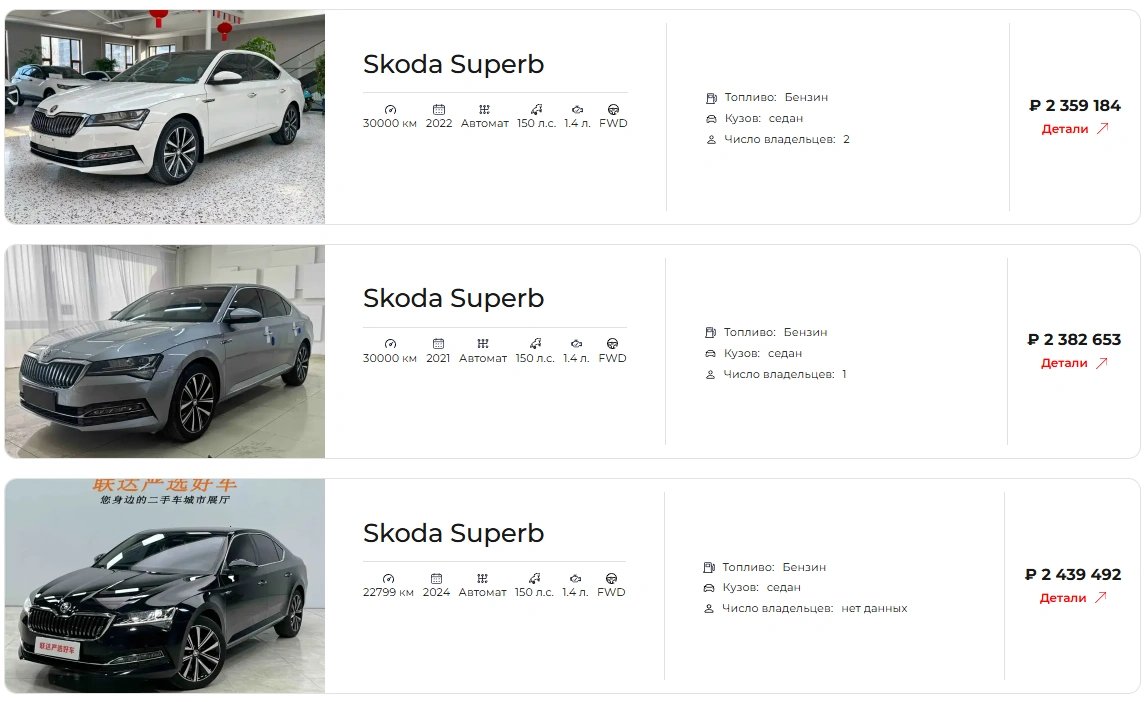Screen dimensions: 1147x702
Task: Click the owner person icon in the black Superb listing
Action: (x=709, y=608)
